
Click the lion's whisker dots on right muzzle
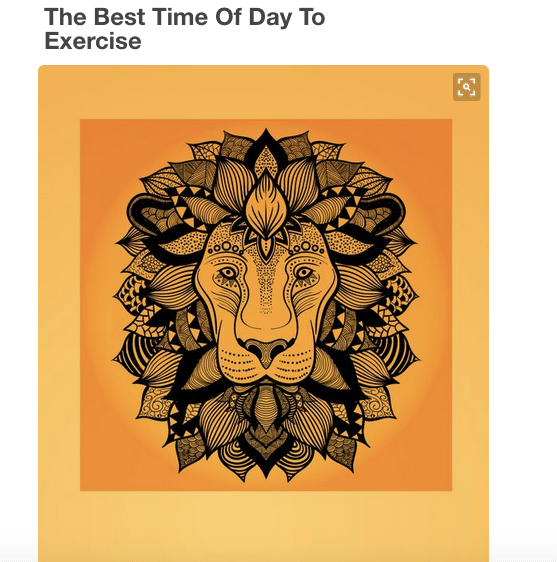tap(295, 364)
